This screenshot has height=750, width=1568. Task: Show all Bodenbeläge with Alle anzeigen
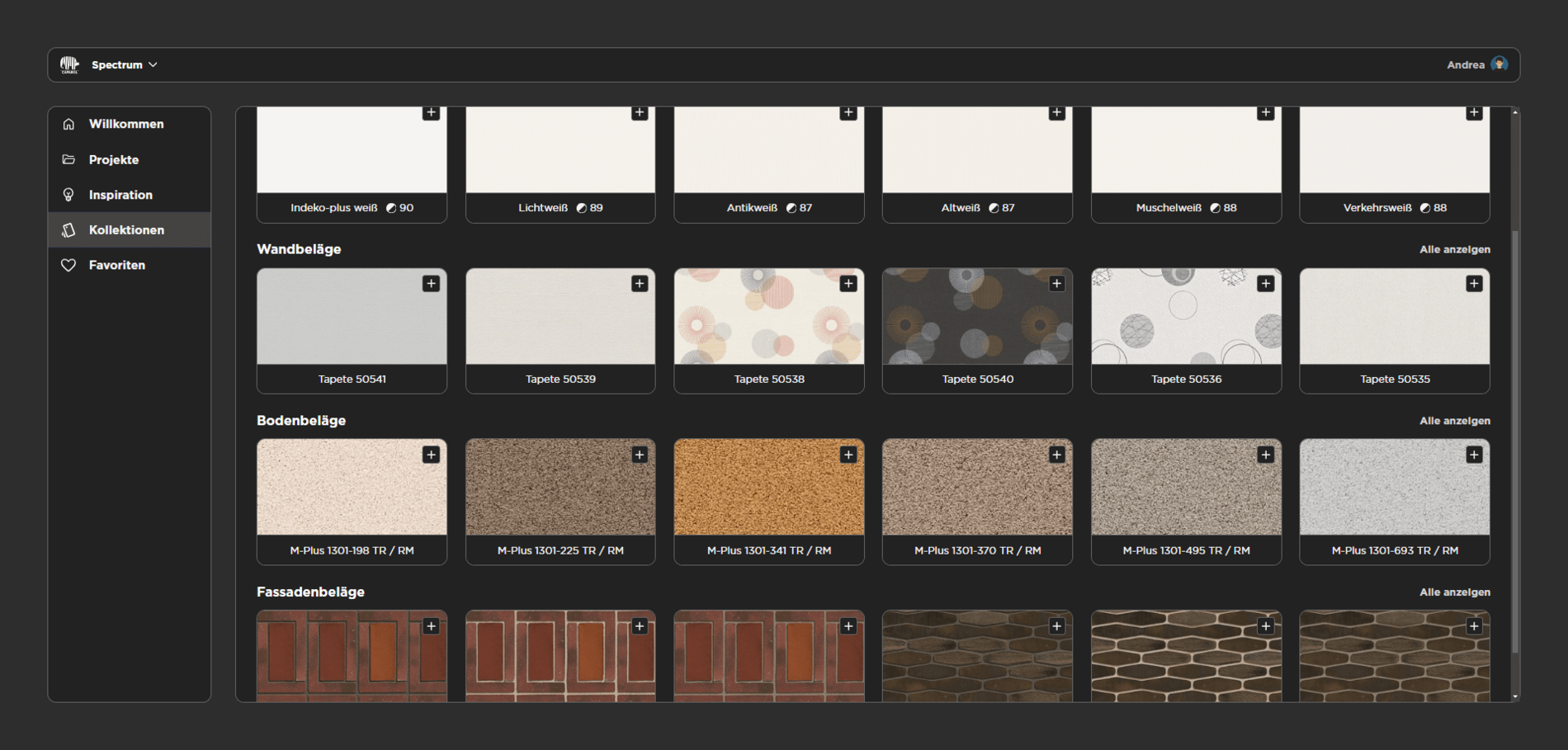(x=1454, y=421)
